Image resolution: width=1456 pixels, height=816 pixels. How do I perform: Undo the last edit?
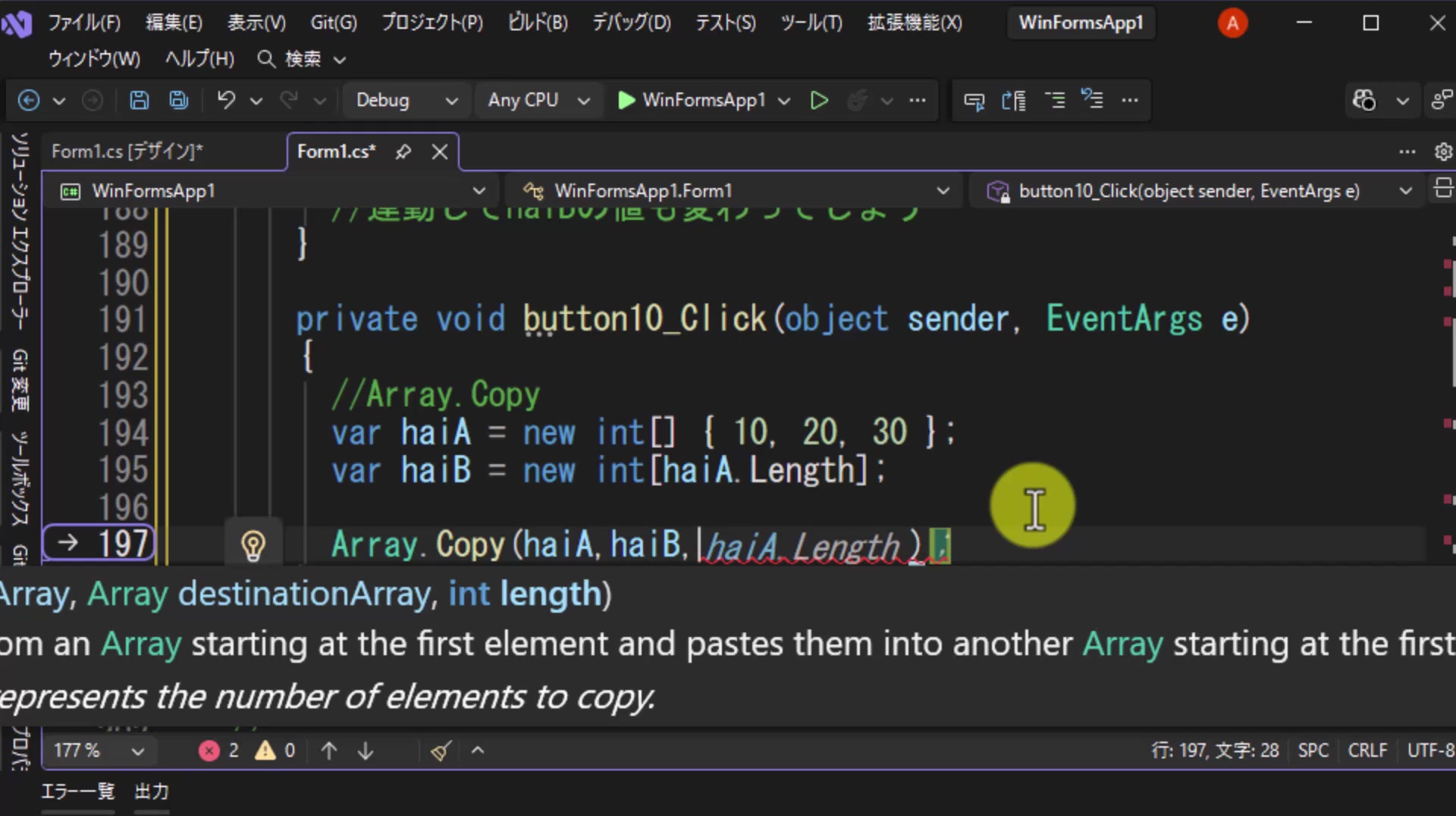(226, 100)
